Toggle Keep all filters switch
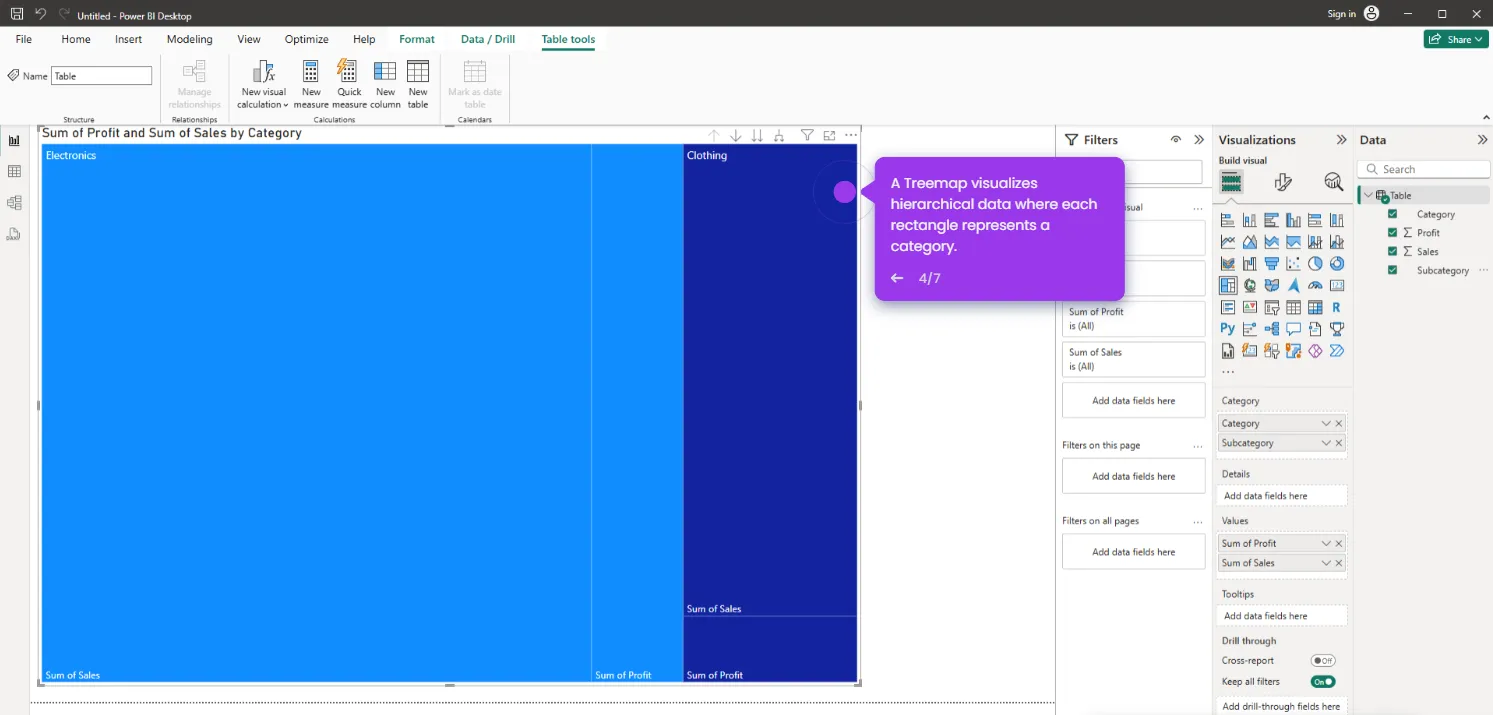 point(1323,682)
